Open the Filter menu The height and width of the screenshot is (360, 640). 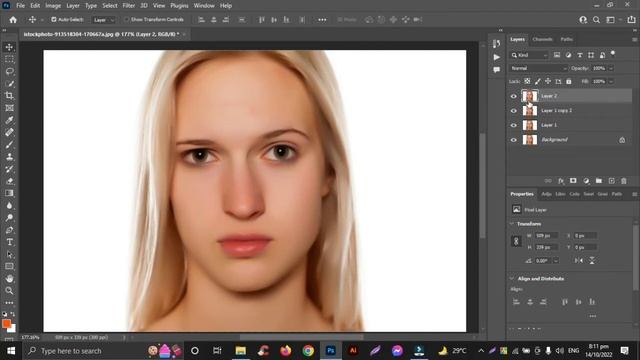tap(129, 6)
